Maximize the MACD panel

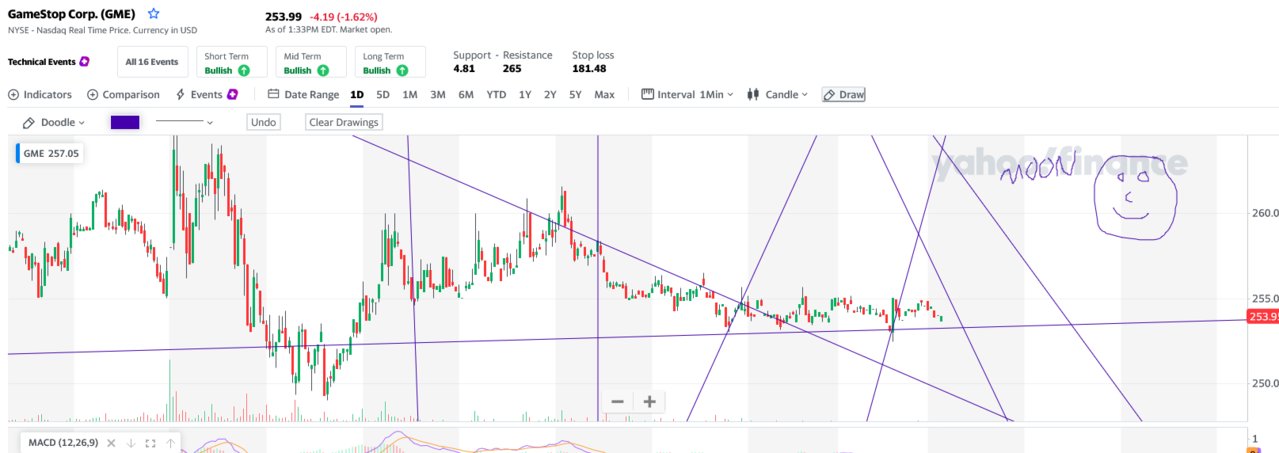coord(151,443)
